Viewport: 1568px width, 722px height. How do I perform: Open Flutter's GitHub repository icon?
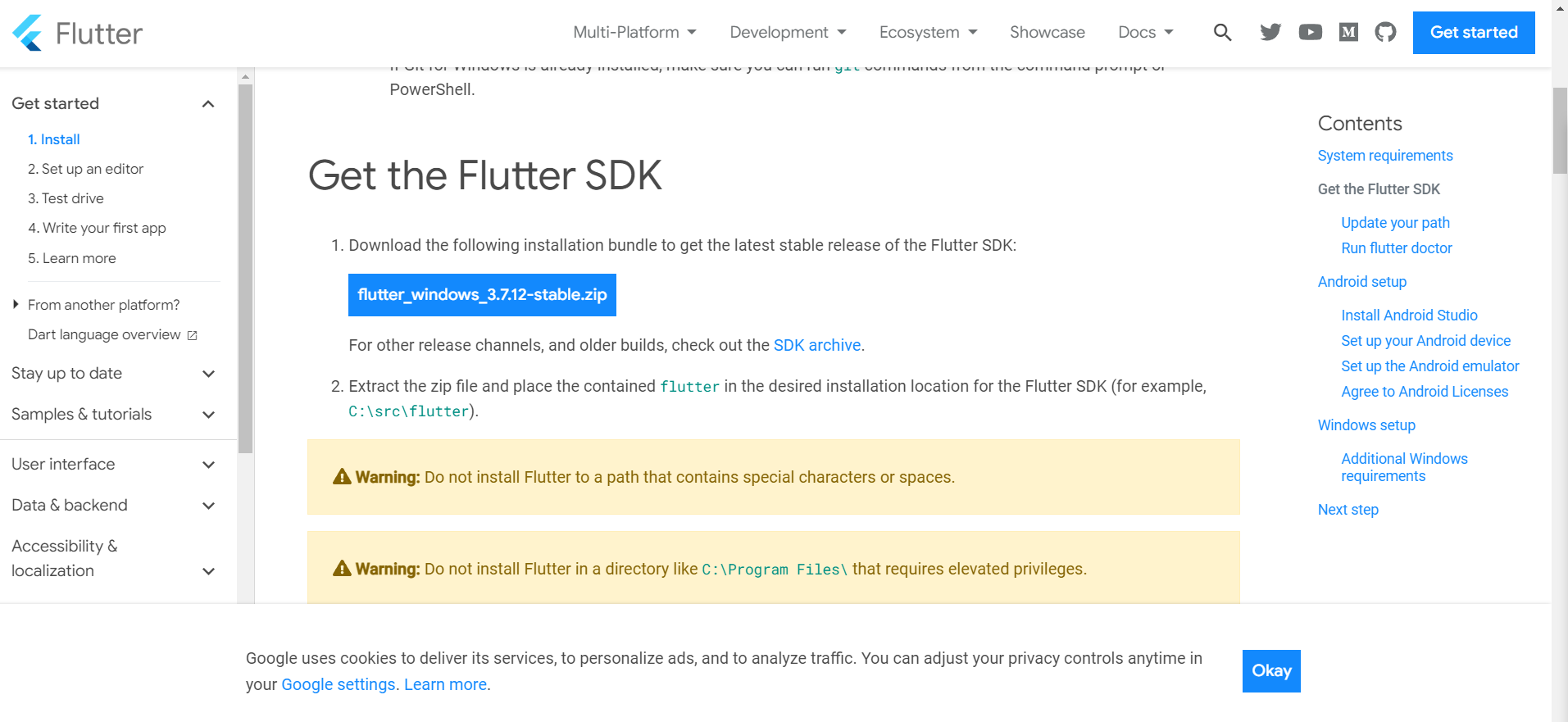pos(1385,32)
